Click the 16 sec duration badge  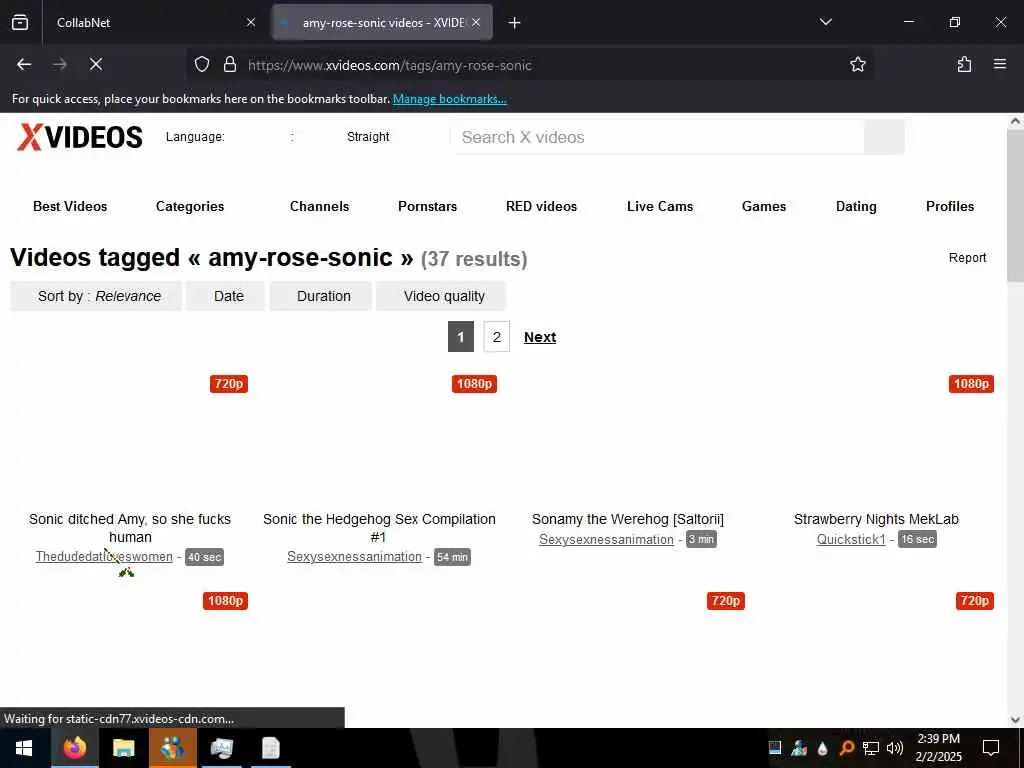pyautogui.click(x=918, y=539)
